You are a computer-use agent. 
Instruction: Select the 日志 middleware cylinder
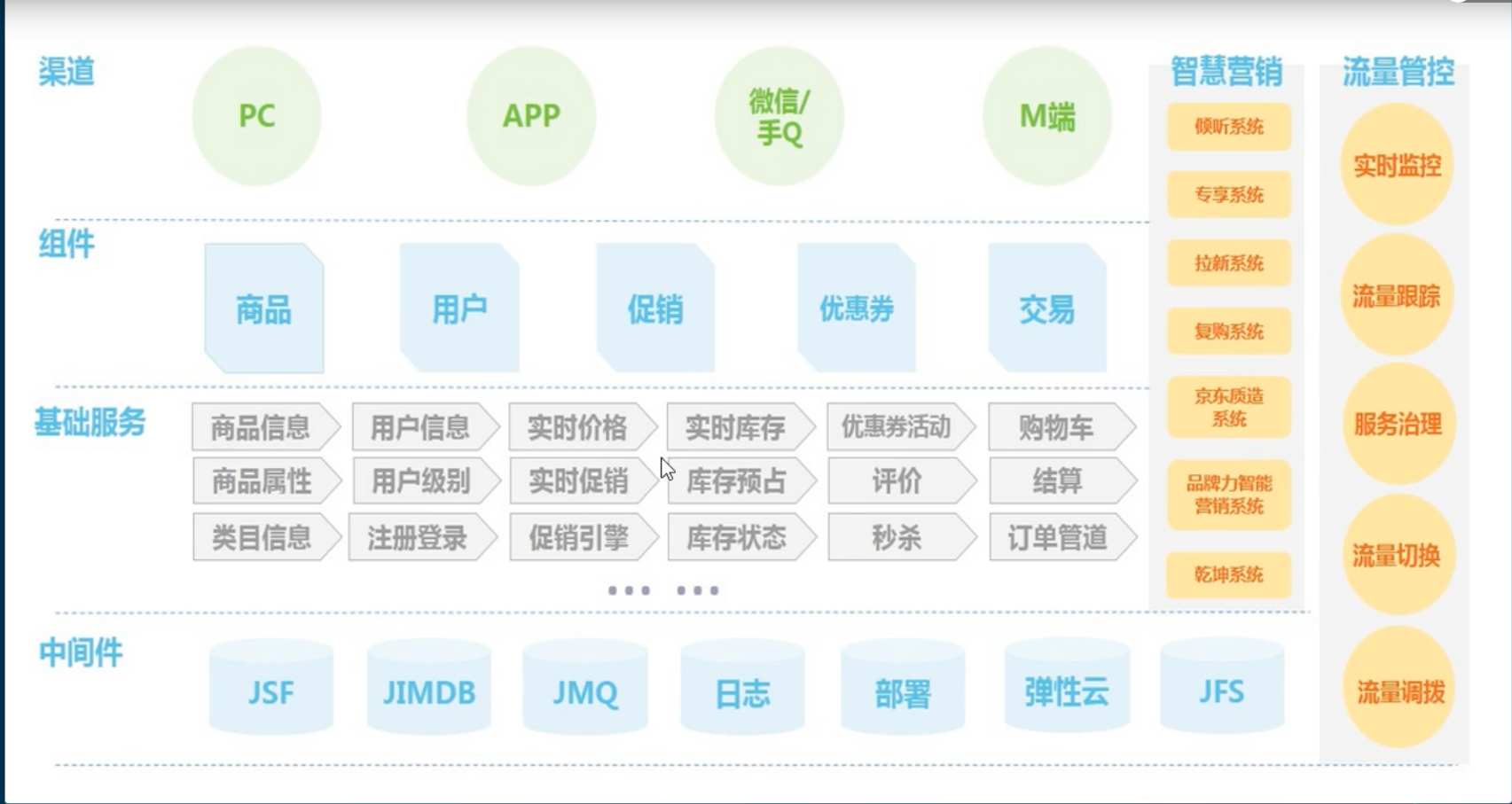743,687
